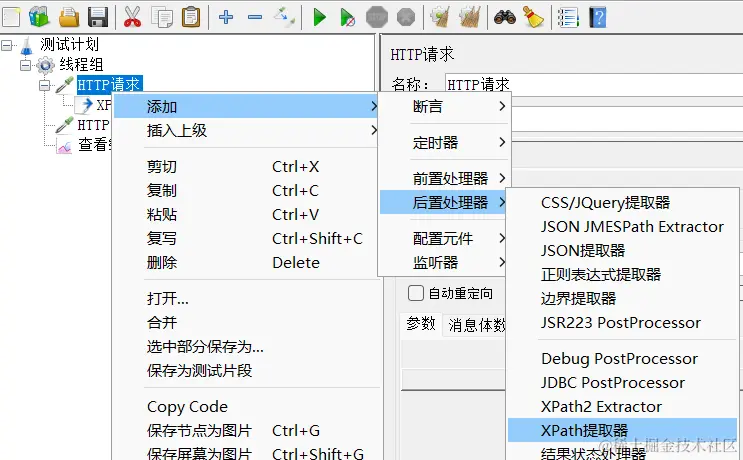Open Help with question mark icon
Screen dimensions: 743x460
(598, 18)
